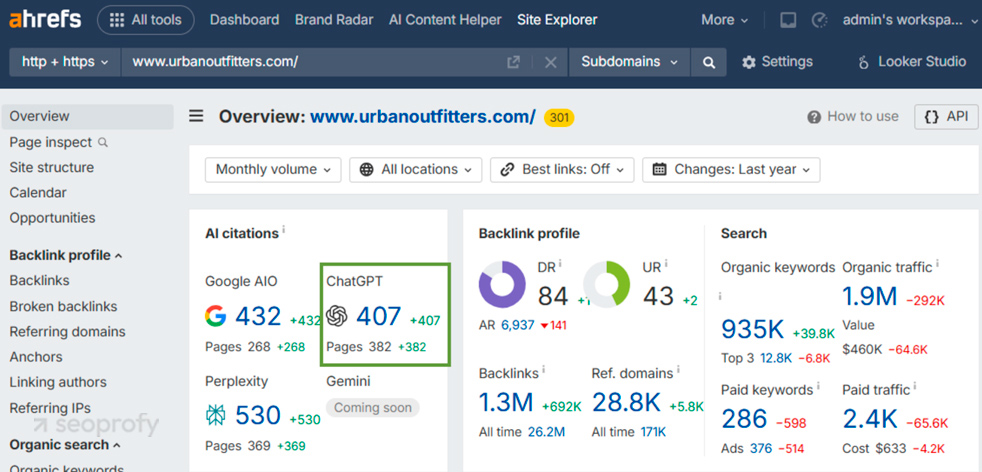Change the http + https protocol dropdown
This screenshot has height=472, width=982.
[x=65, y=62]
